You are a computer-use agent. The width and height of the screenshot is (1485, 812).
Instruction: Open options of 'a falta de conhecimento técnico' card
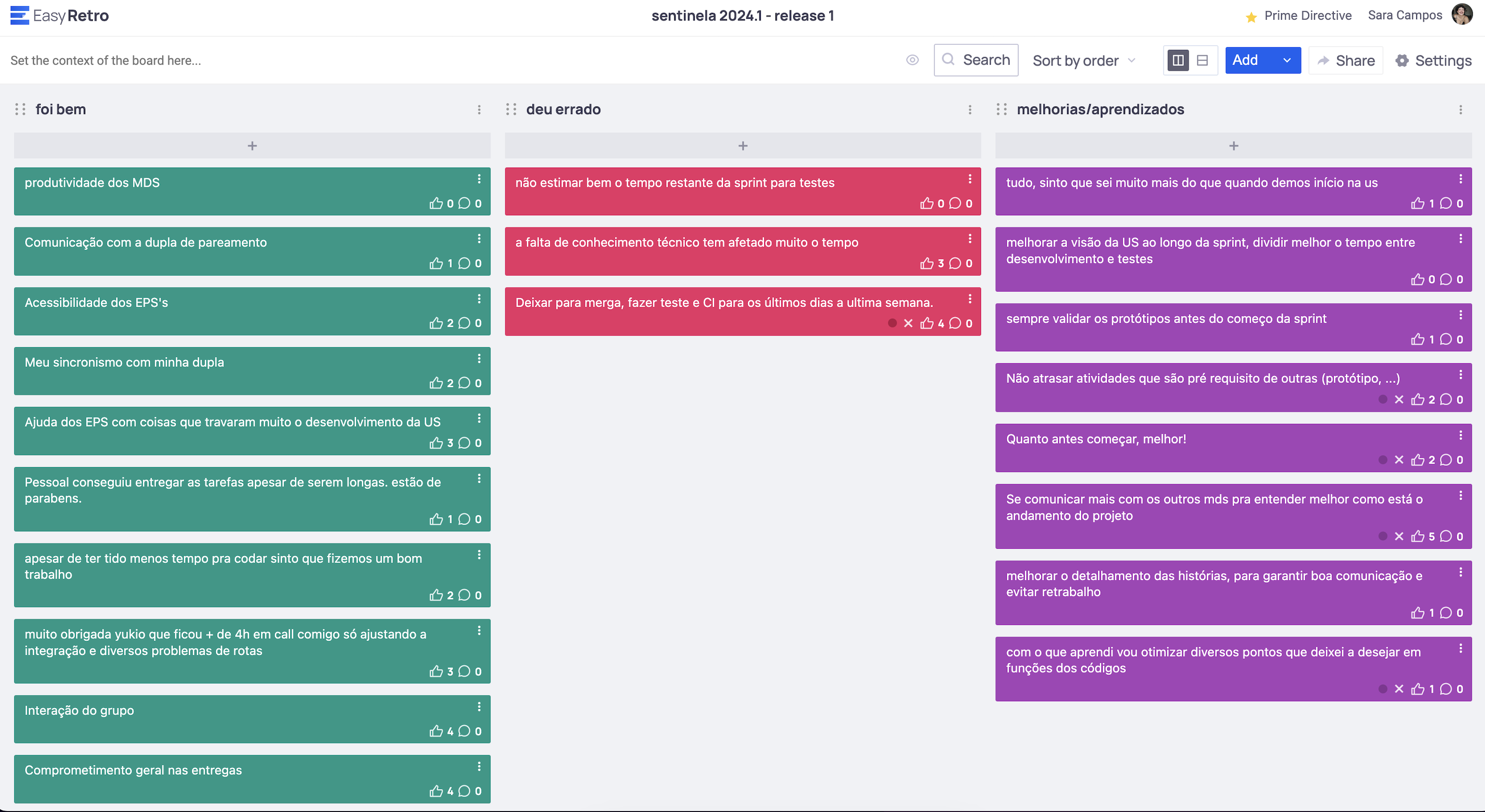(970, 239)
